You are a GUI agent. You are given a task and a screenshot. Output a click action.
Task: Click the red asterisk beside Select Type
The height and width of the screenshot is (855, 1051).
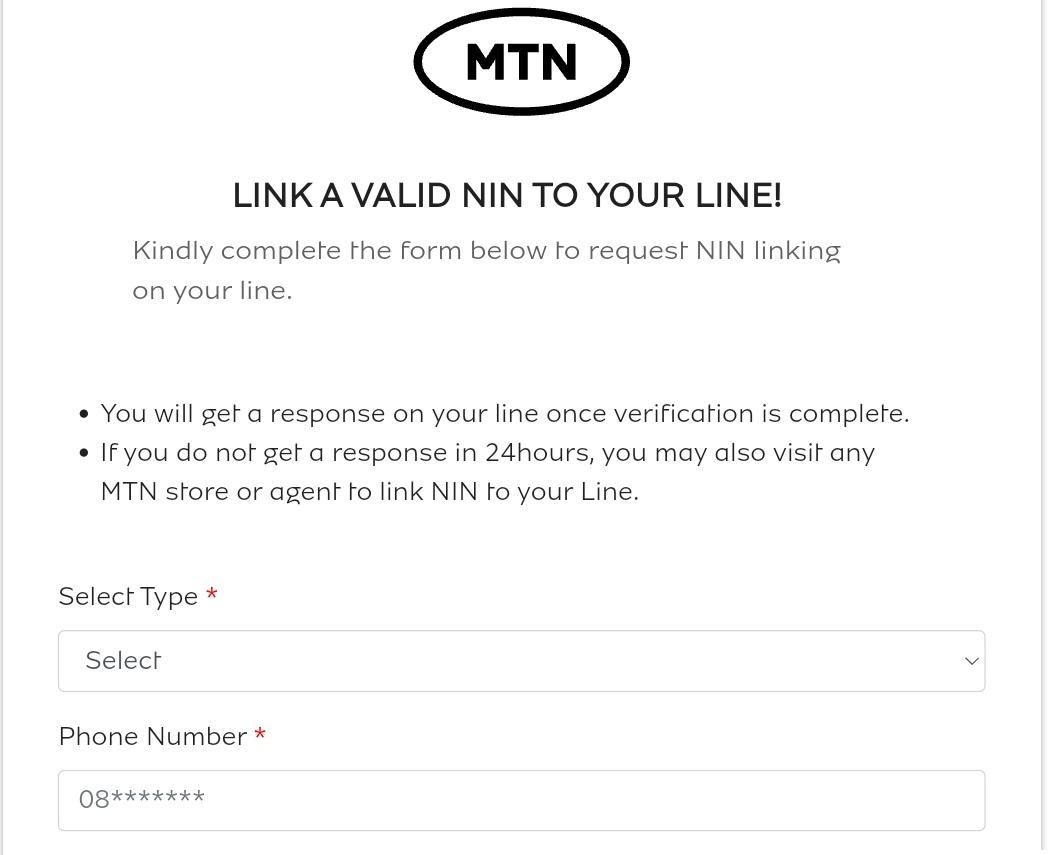(x=211, y=596)
